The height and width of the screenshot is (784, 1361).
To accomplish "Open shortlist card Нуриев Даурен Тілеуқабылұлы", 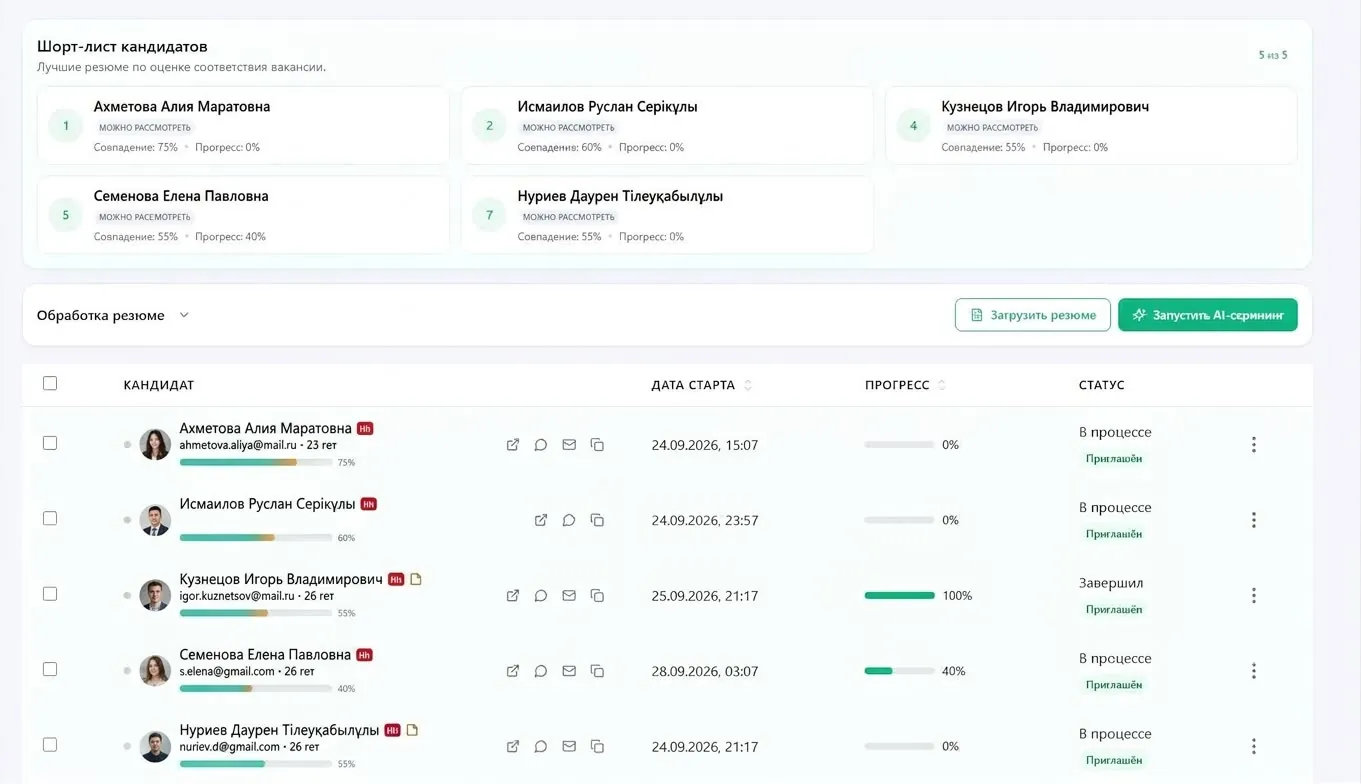I will (x=667, y=215).
